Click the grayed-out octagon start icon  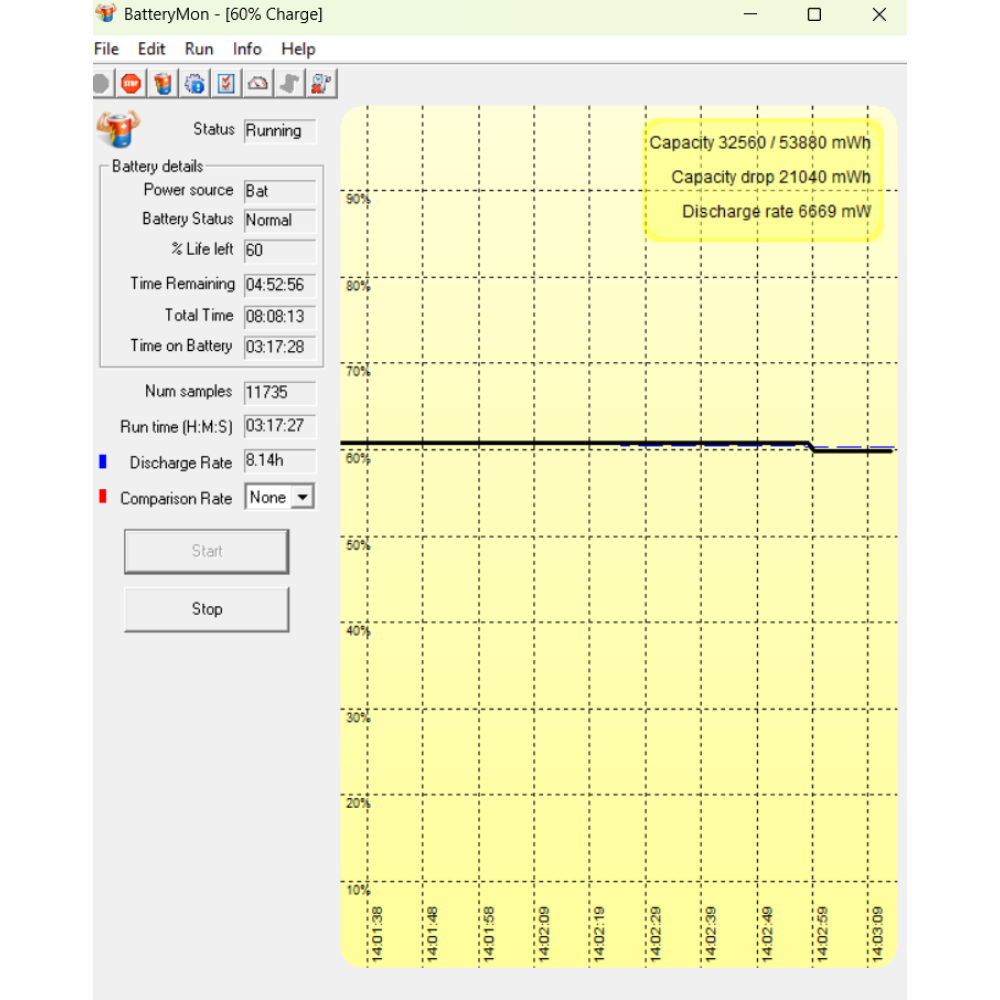pos(100,84)
